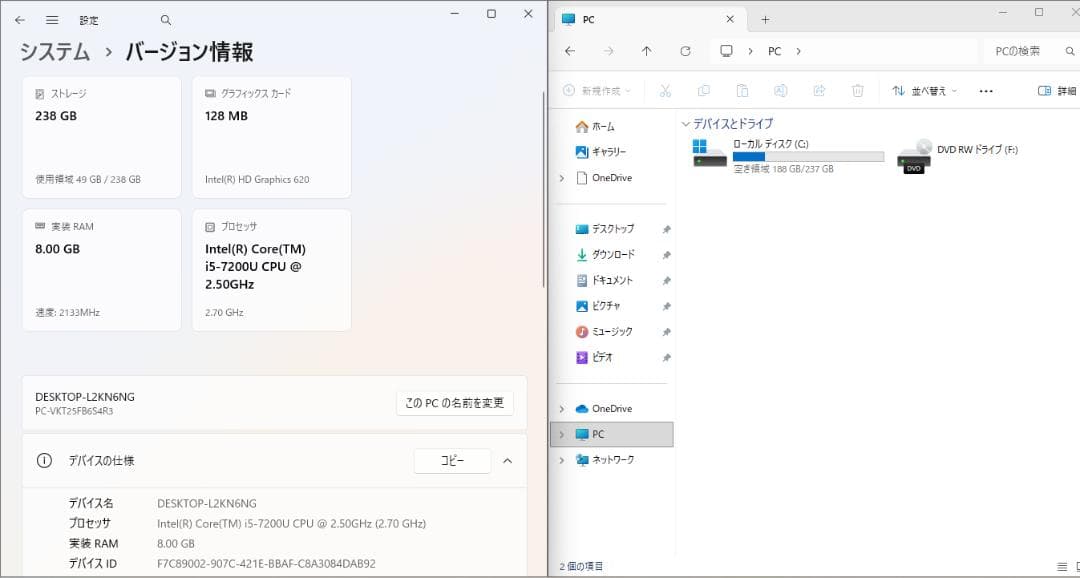Click the Copy icon in File Explorer
The width and height of the screenshot is (1080, 578).
pos(704,90)
